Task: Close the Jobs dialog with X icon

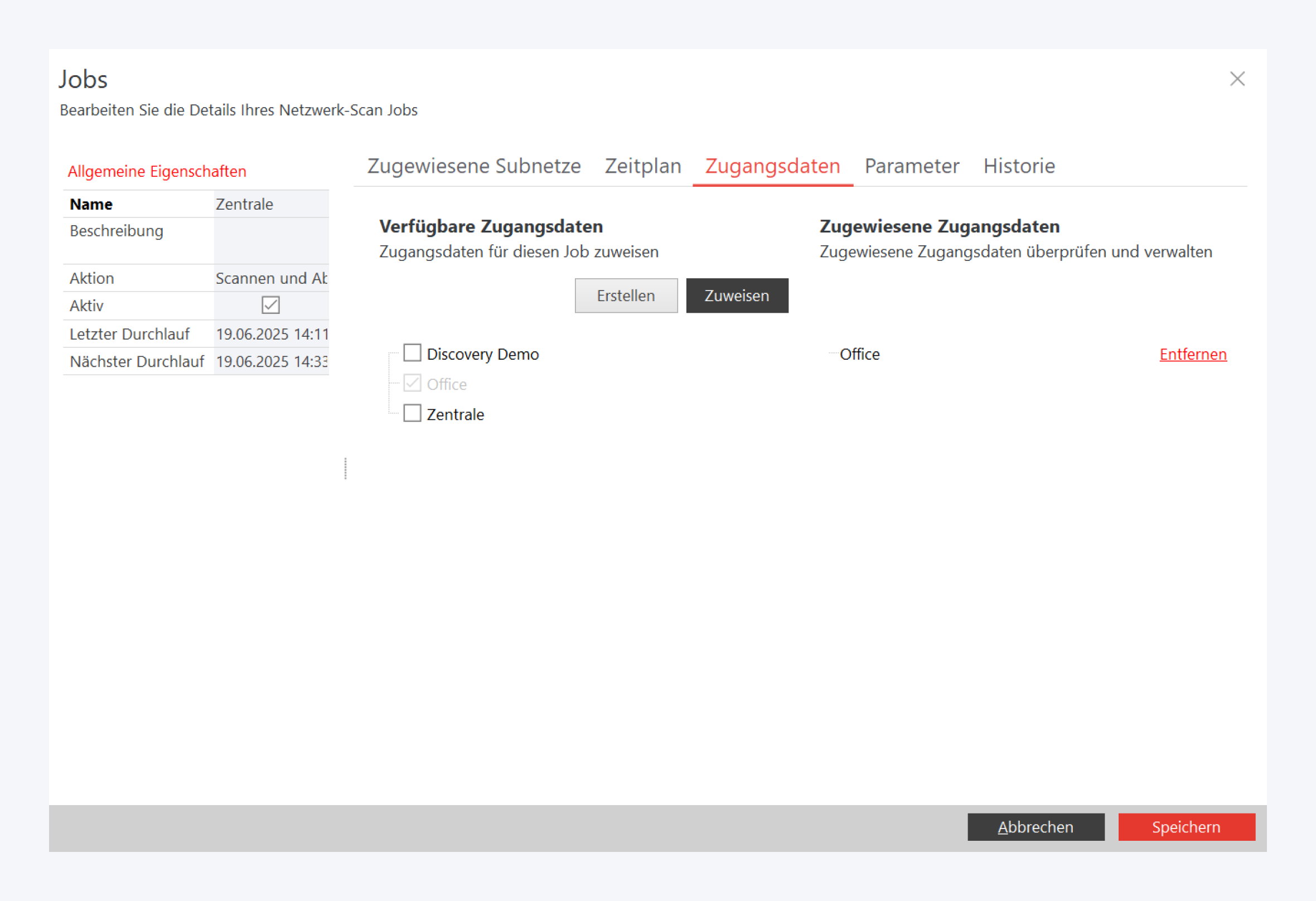Action: tap(1237, 79)
